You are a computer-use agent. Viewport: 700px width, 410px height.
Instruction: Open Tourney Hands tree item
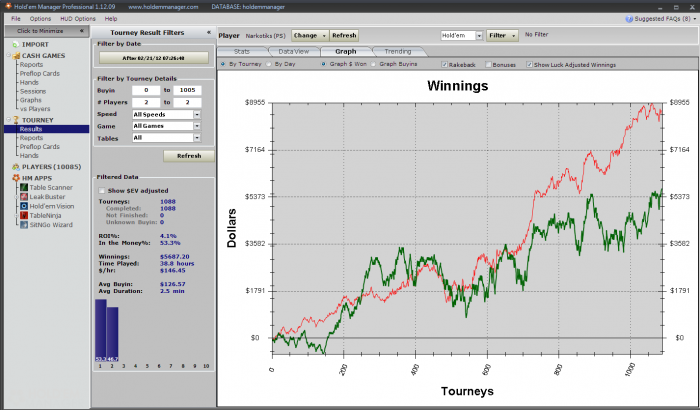(29, 155)
